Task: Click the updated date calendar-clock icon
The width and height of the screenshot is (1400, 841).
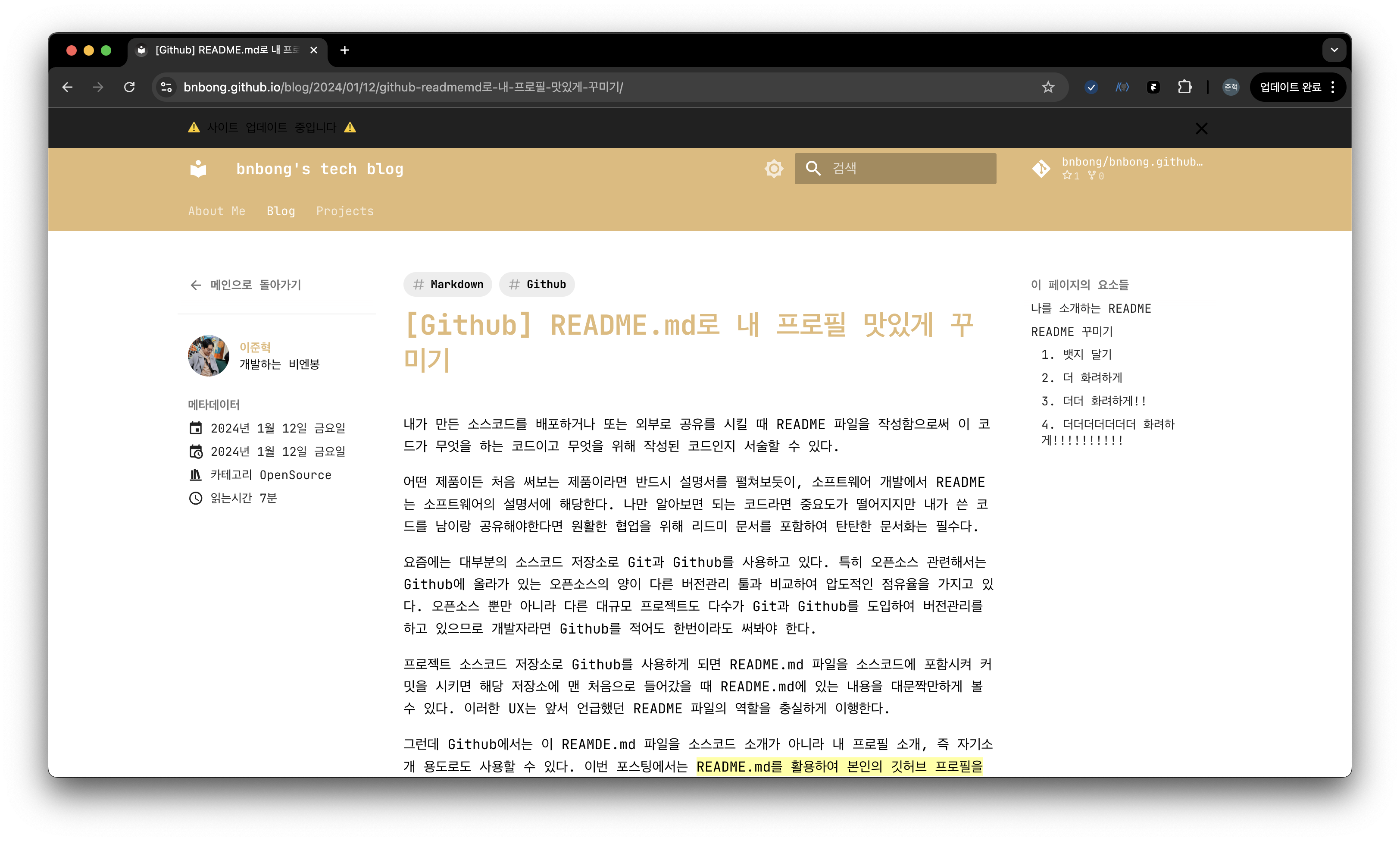Action: click(195, 452)
